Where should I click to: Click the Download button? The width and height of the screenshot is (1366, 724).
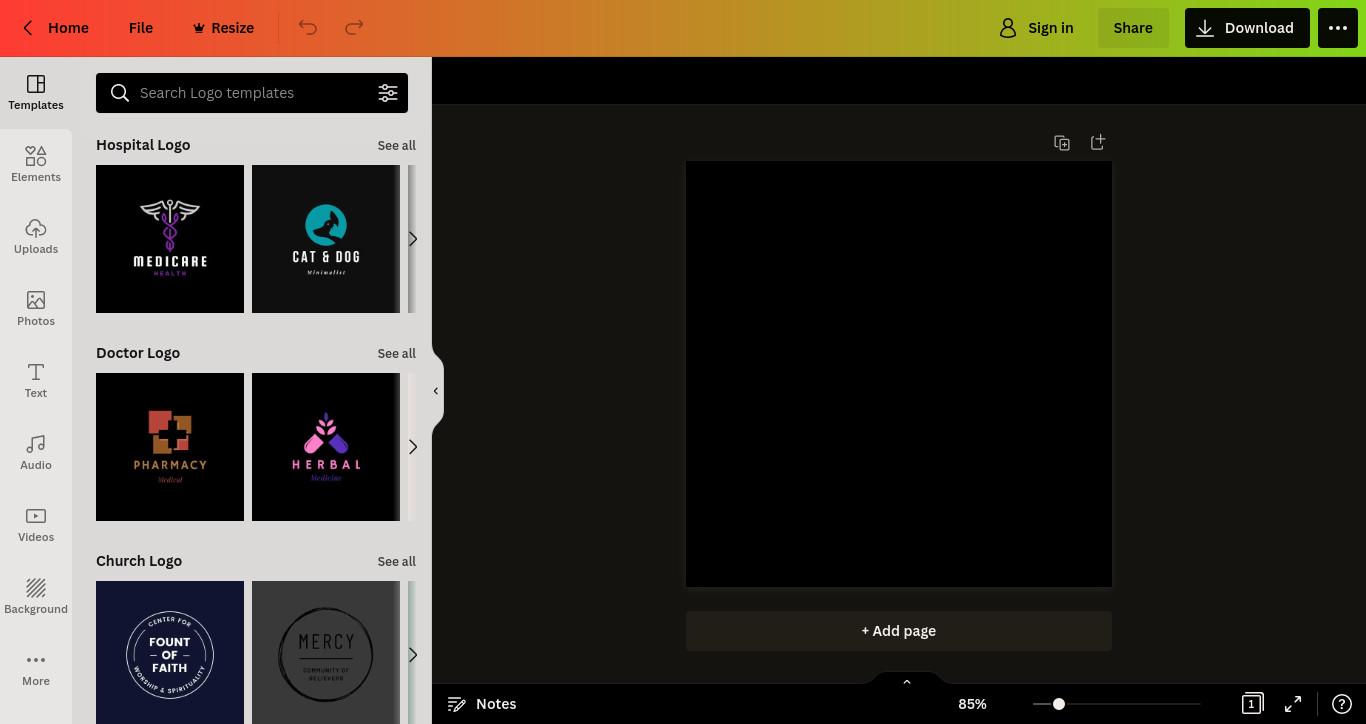1246,28
